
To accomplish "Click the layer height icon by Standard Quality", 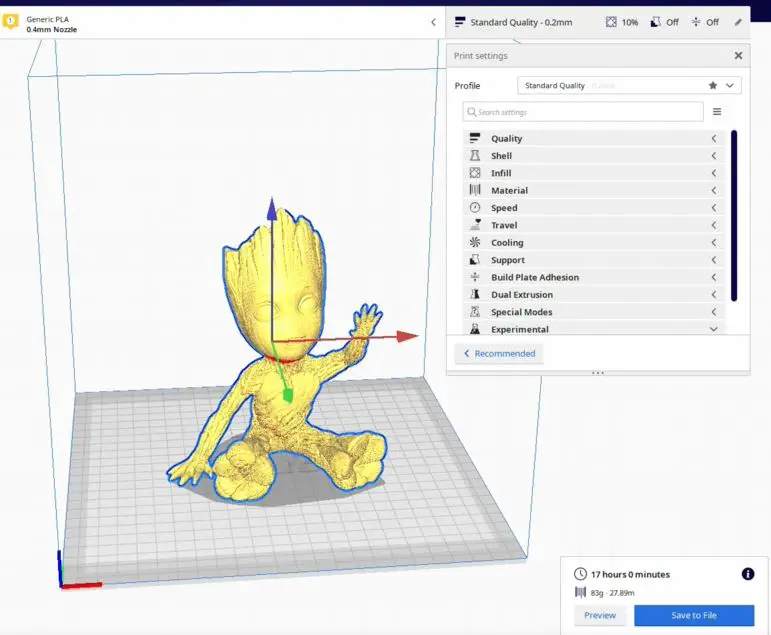I will [460, 22].
